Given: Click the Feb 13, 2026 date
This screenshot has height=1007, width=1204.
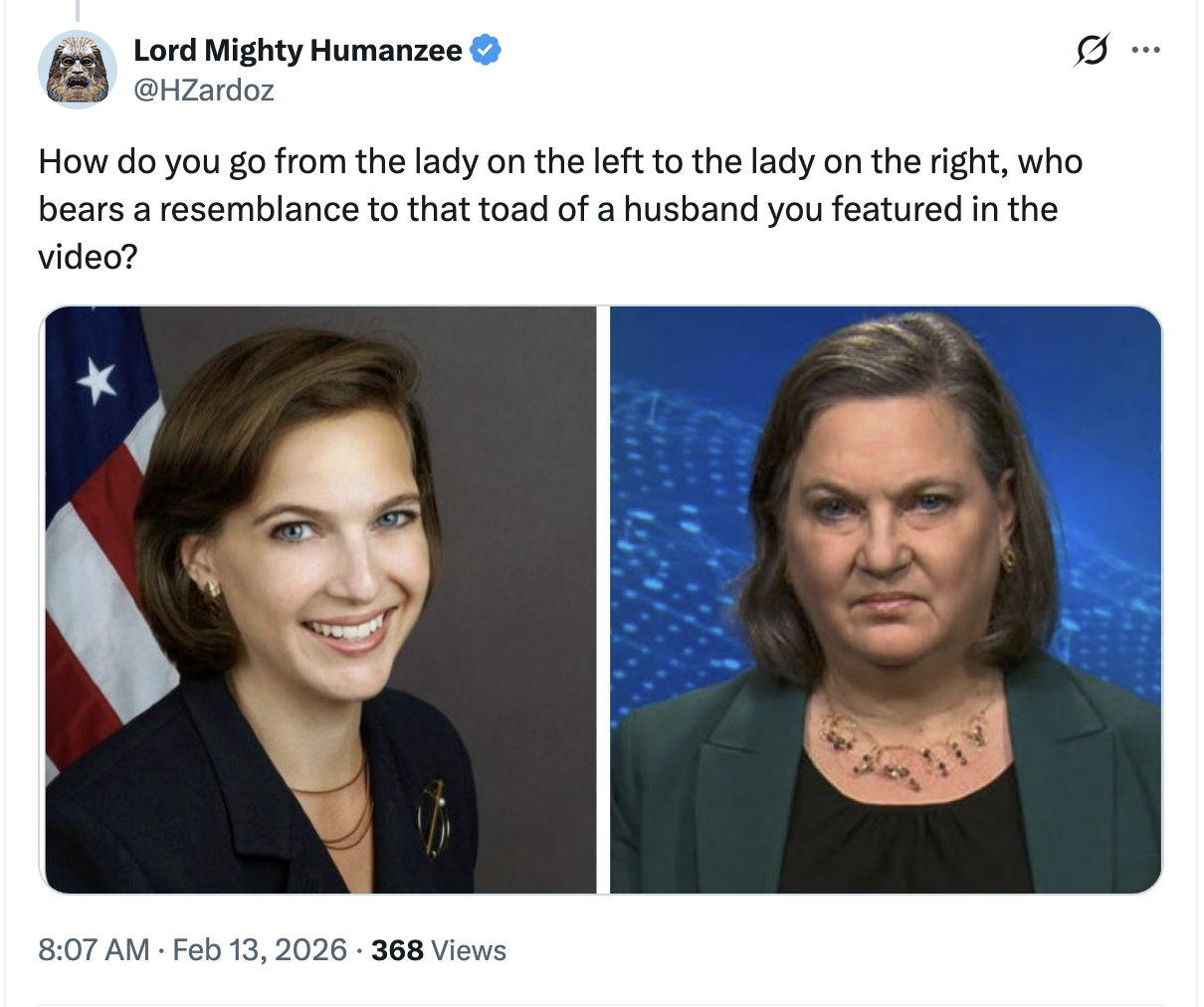Looking at the screenshot, I should tap(260, 950).
